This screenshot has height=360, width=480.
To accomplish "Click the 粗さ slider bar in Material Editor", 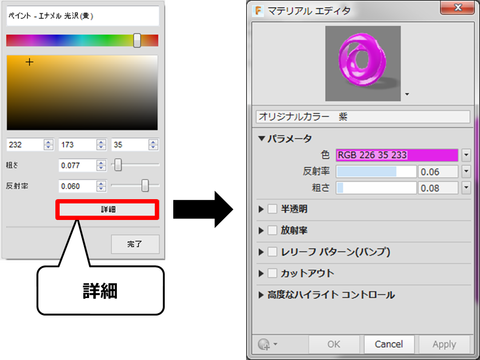I will [376, 188].
